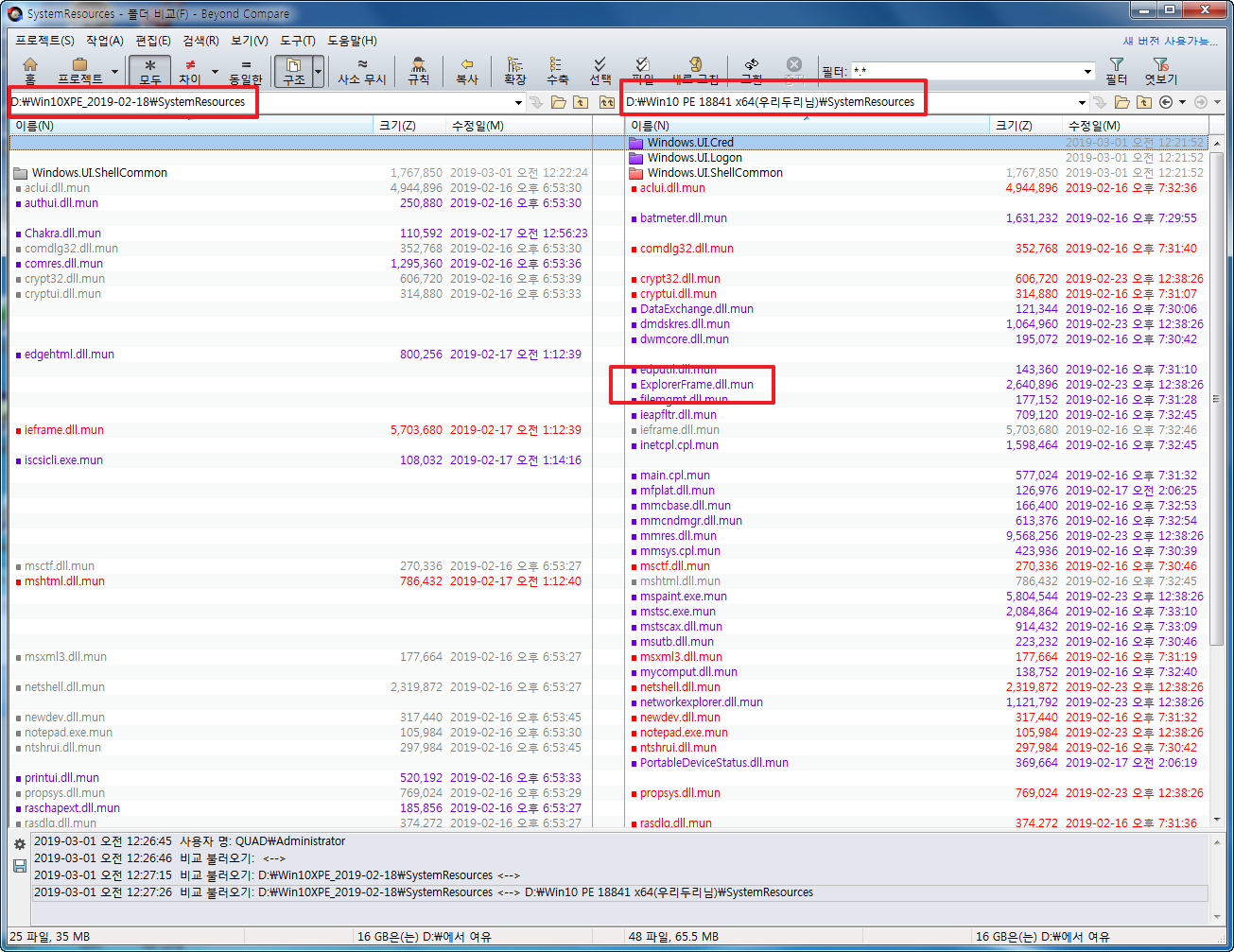Sort the right pane by 이름(N)
Screen dimensions: 1234x952
pyautogui.click(x=808, y=126)
